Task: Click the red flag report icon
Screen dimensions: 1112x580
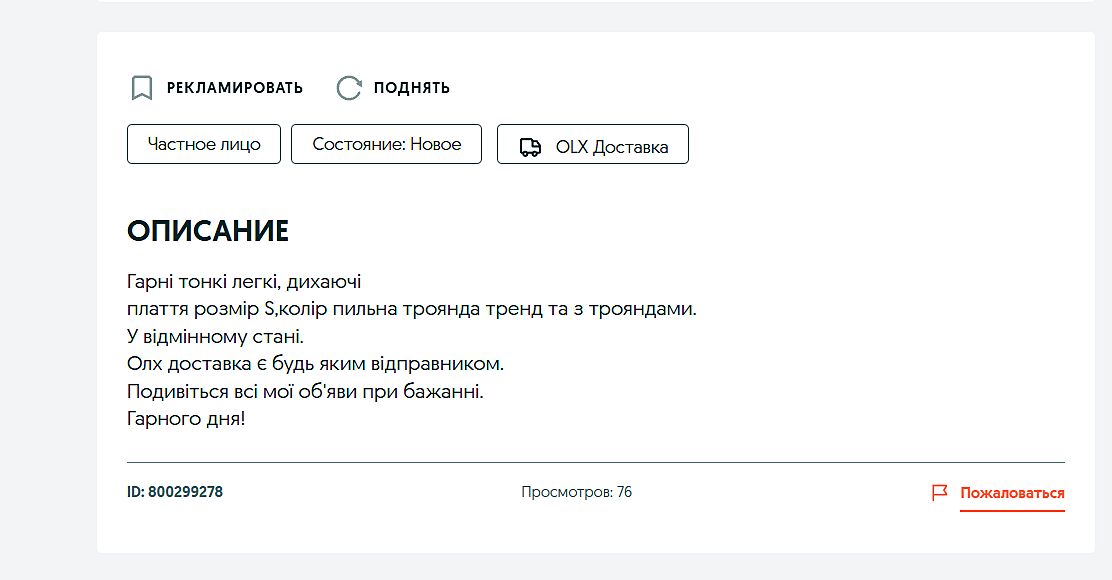Action: point(939,493)
